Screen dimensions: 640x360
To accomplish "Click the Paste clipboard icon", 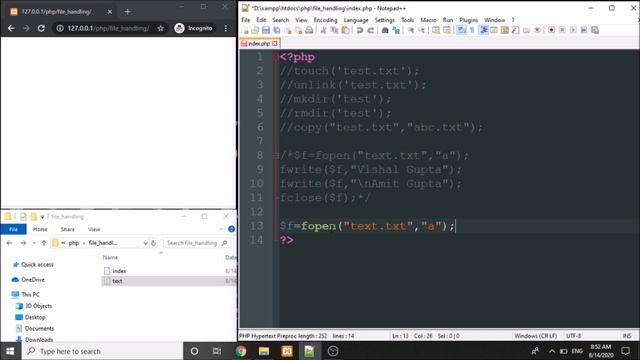I will [345, 30].
